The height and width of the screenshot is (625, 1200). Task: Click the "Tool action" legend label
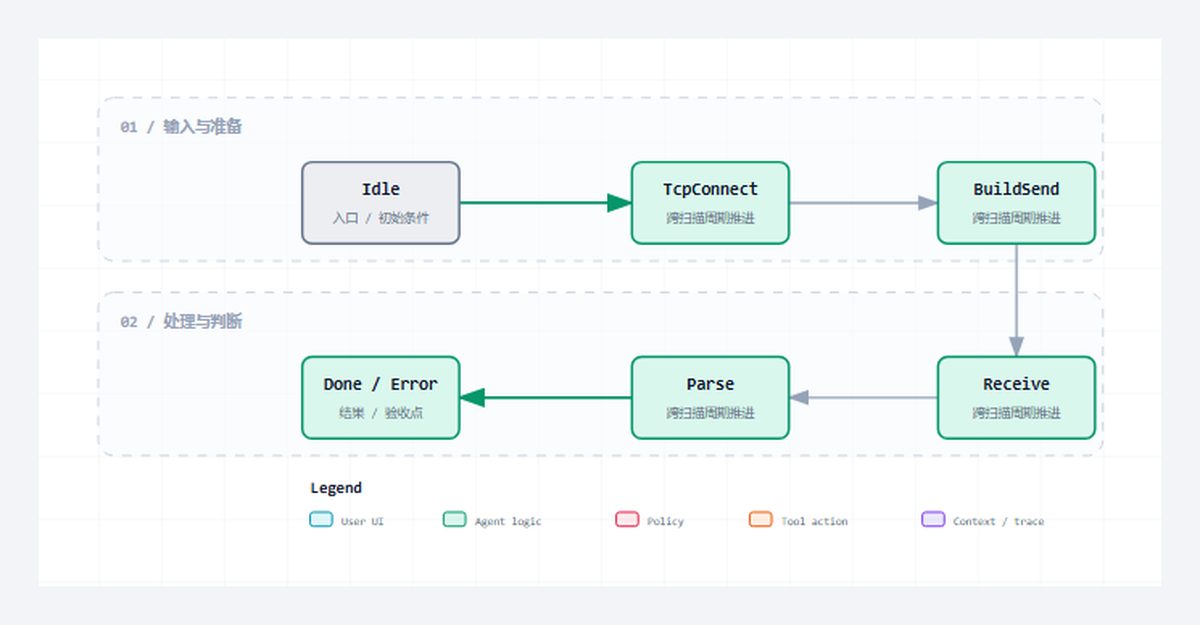[814, 521]
